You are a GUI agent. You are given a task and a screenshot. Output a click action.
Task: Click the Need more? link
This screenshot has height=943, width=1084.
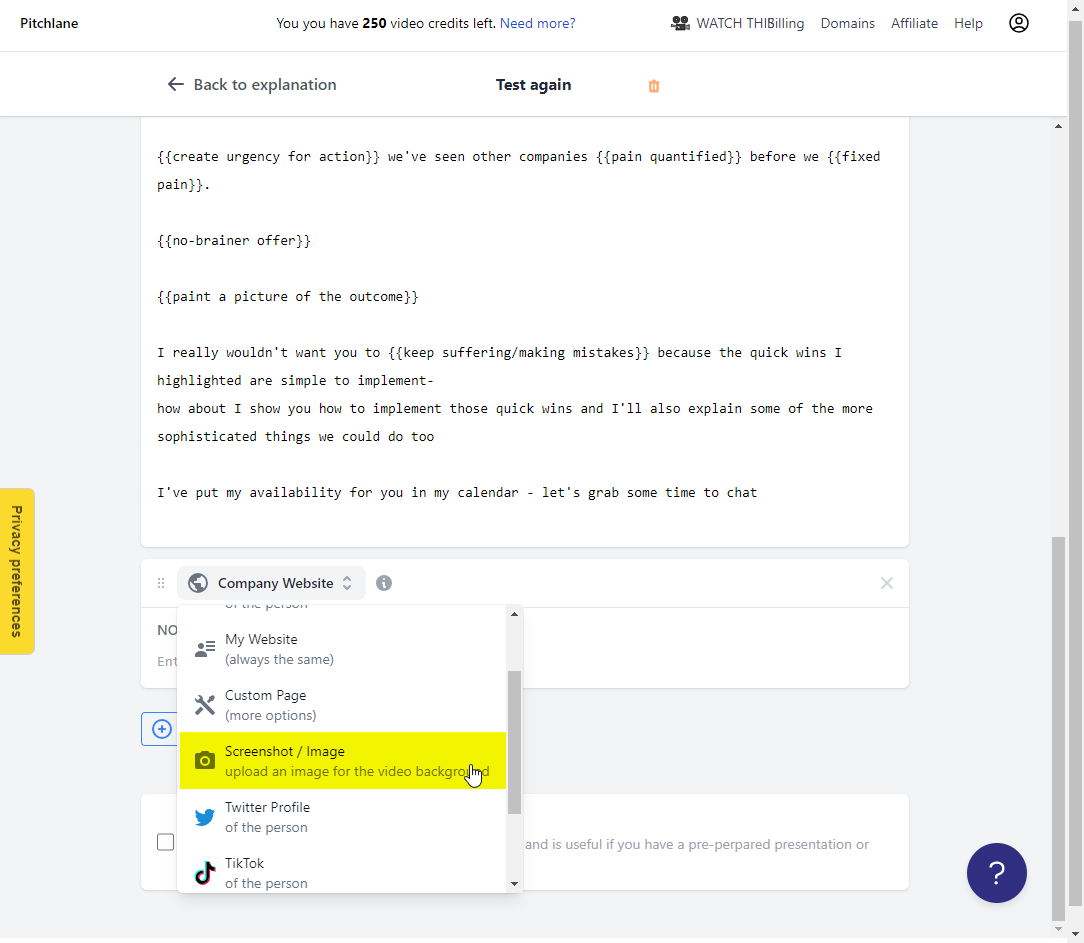(x=537, y=24)
